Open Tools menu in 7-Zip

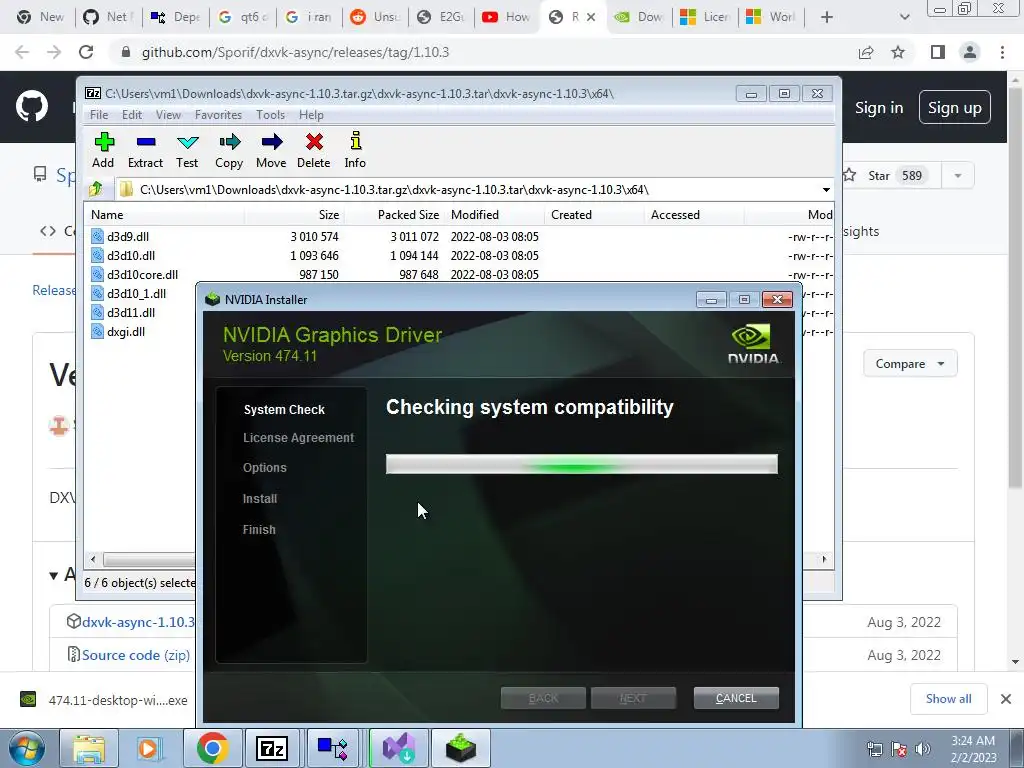pos(270,115)
